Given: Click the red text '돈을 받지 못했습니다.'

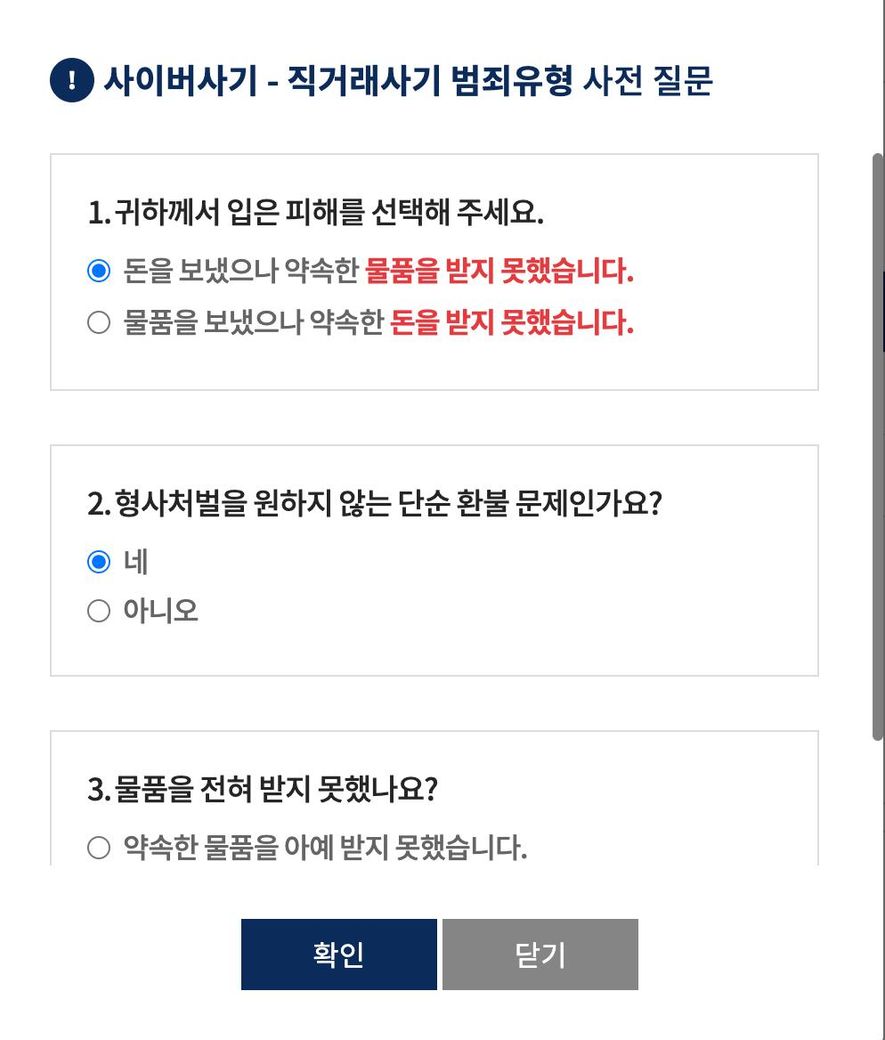Looking at the screenshot, I should coord(512,323).
